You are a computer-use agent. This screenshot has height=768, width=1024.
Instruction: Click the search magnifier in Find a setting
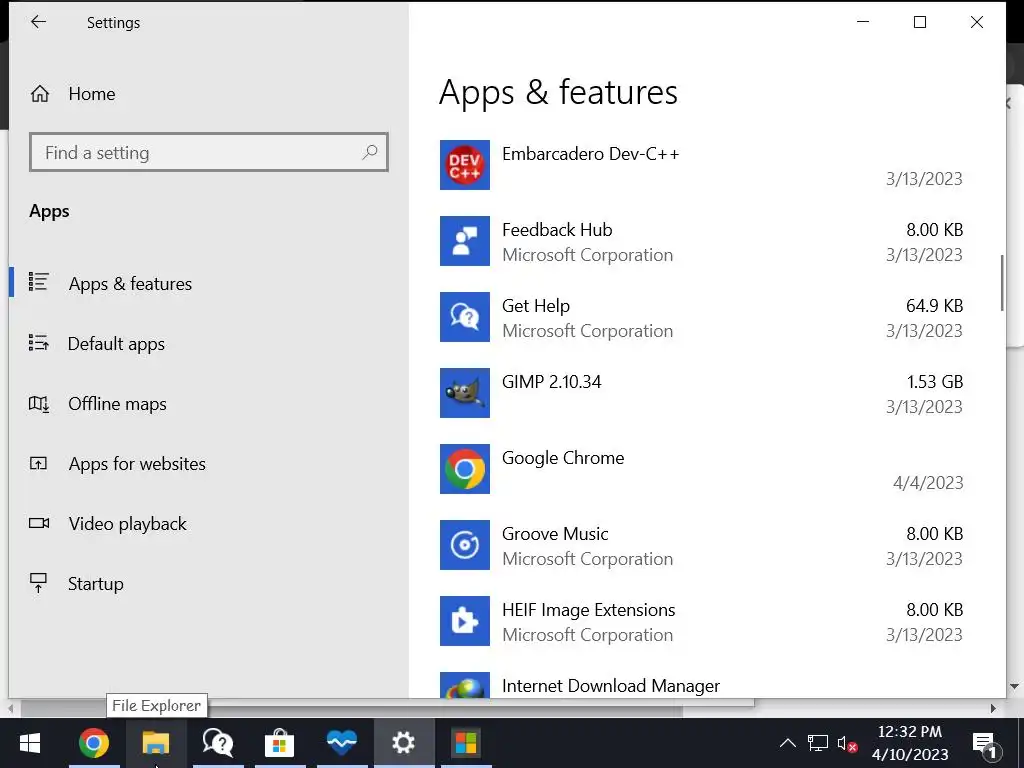370,152
